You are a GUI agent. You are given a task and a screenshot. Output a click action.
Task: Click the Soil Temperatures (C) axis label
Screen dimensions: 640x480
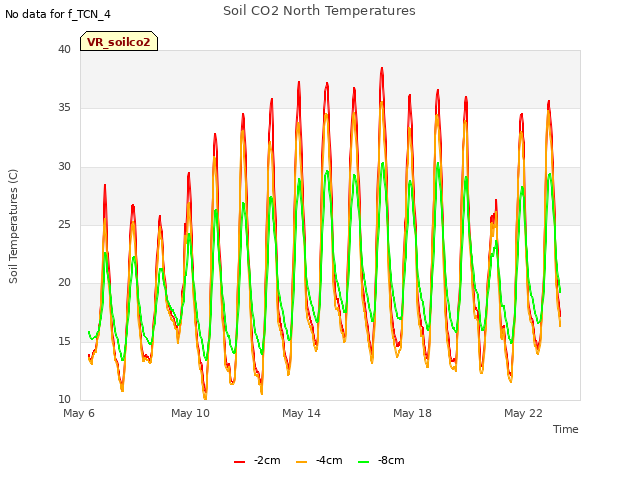click(13, 226)
